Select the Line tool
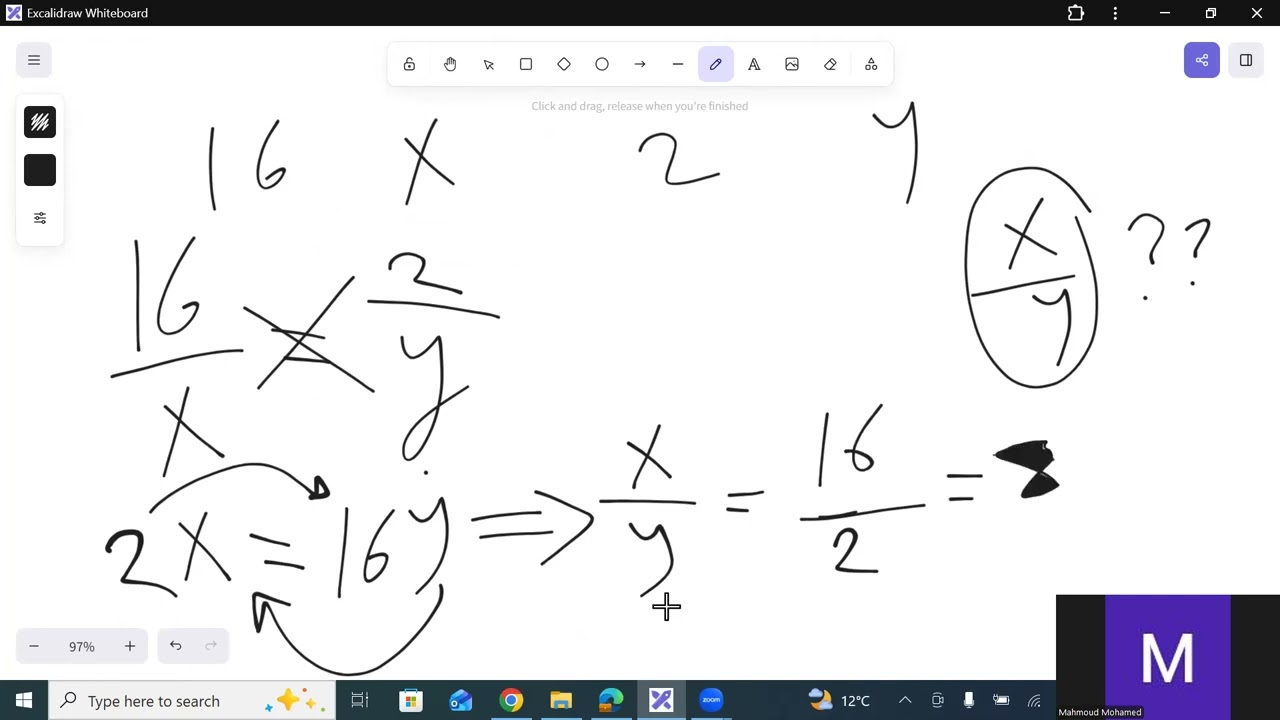Screen dimensions: 1280x720 [x=678, y=64]
